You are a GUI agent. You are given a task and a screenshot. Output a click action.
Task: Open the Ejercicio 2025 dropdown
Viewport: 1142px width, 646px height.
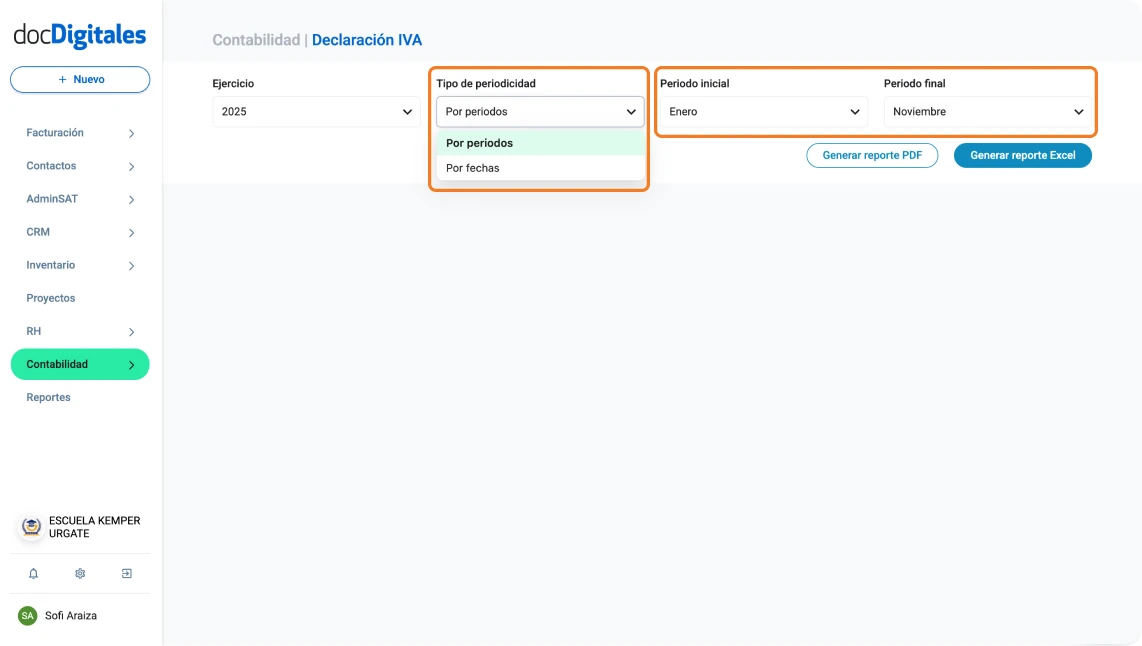pos(316,112)
